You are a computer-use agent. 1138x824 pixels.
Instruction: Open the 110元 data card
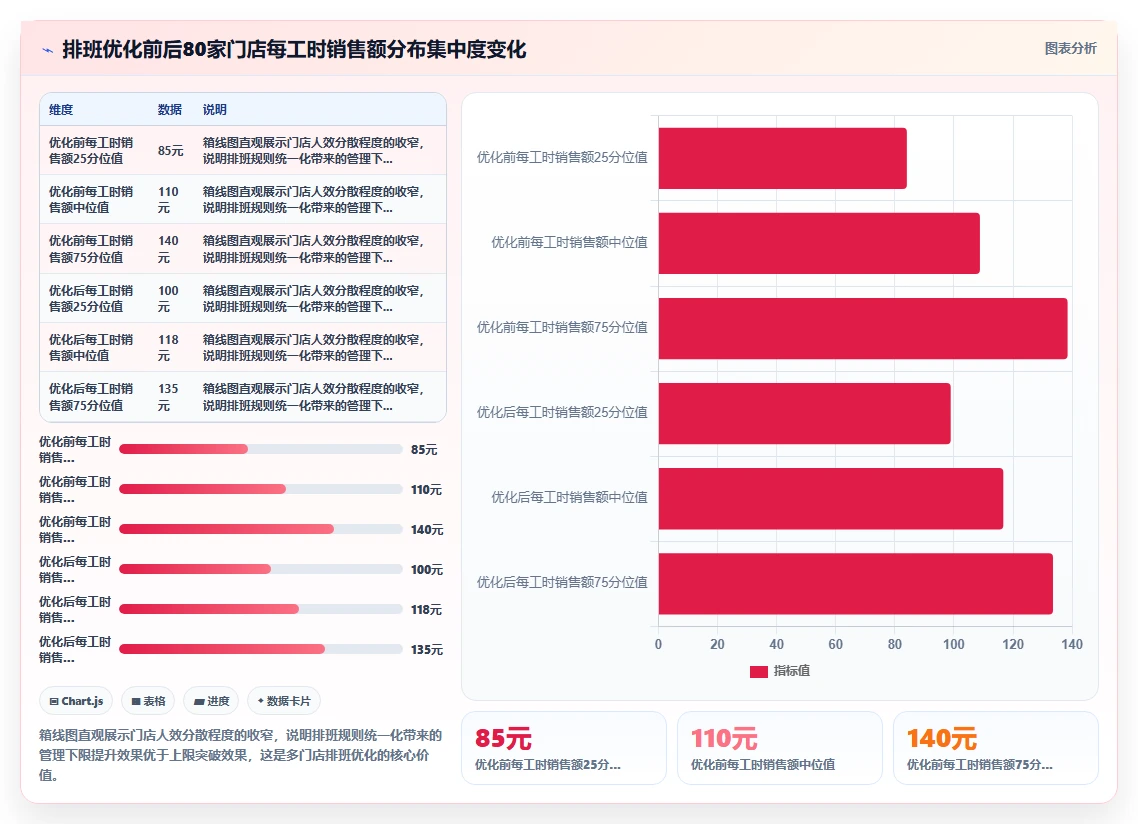[x=779, y=748]
